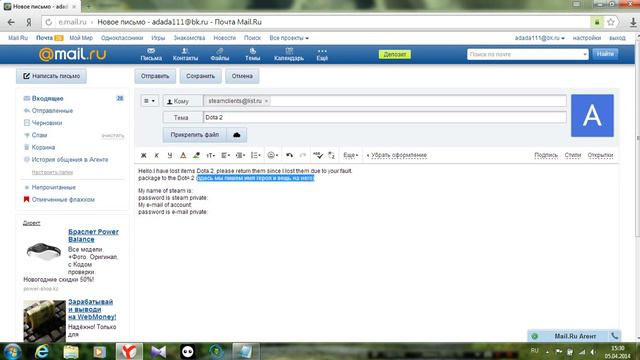Open the recipient fields options dropdown
This screenshot has width=640, height=360.
click(x=149, y=101)
